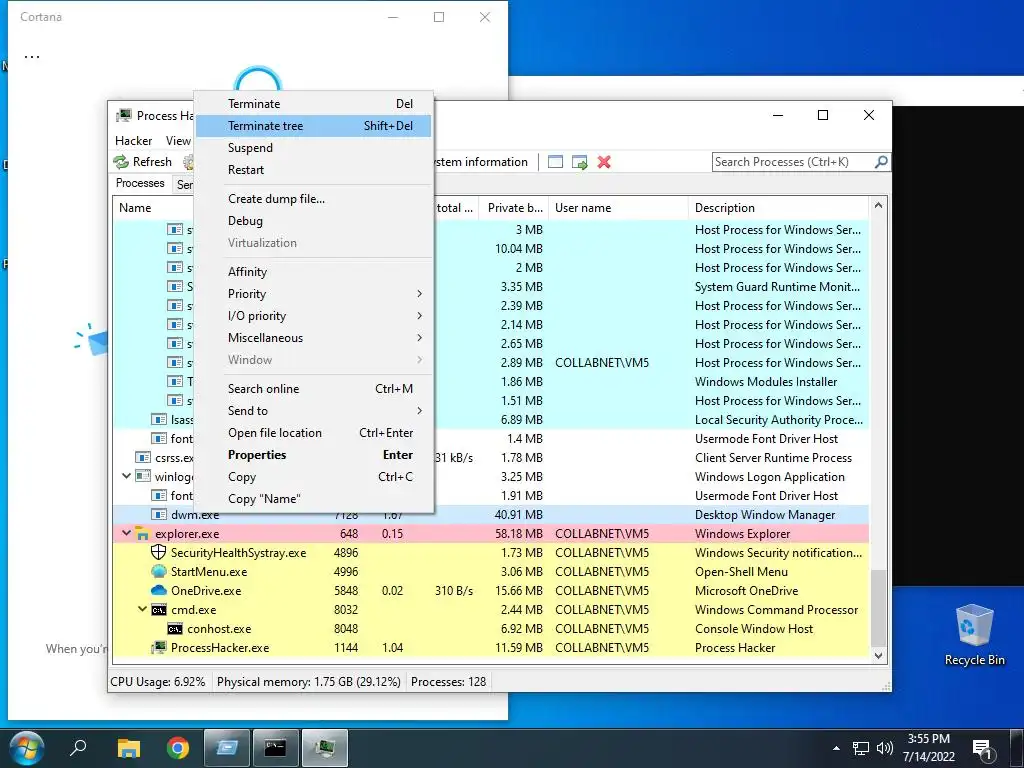Select Suspend in the context menu
This screenshot has height=768, width=1024.
click(313, 148)
